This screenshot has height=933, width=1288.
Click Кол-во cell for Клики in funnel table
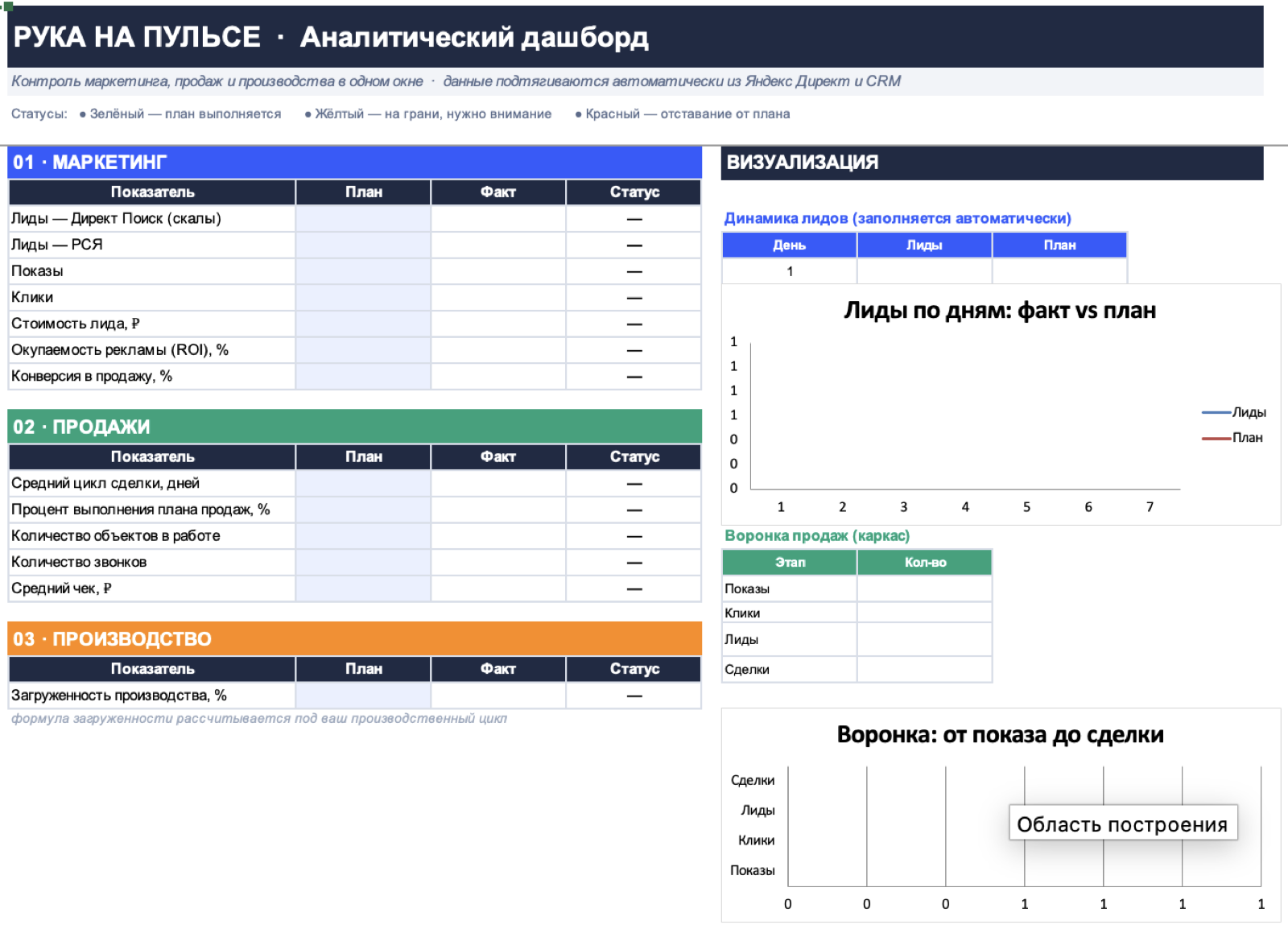point(924,613)
